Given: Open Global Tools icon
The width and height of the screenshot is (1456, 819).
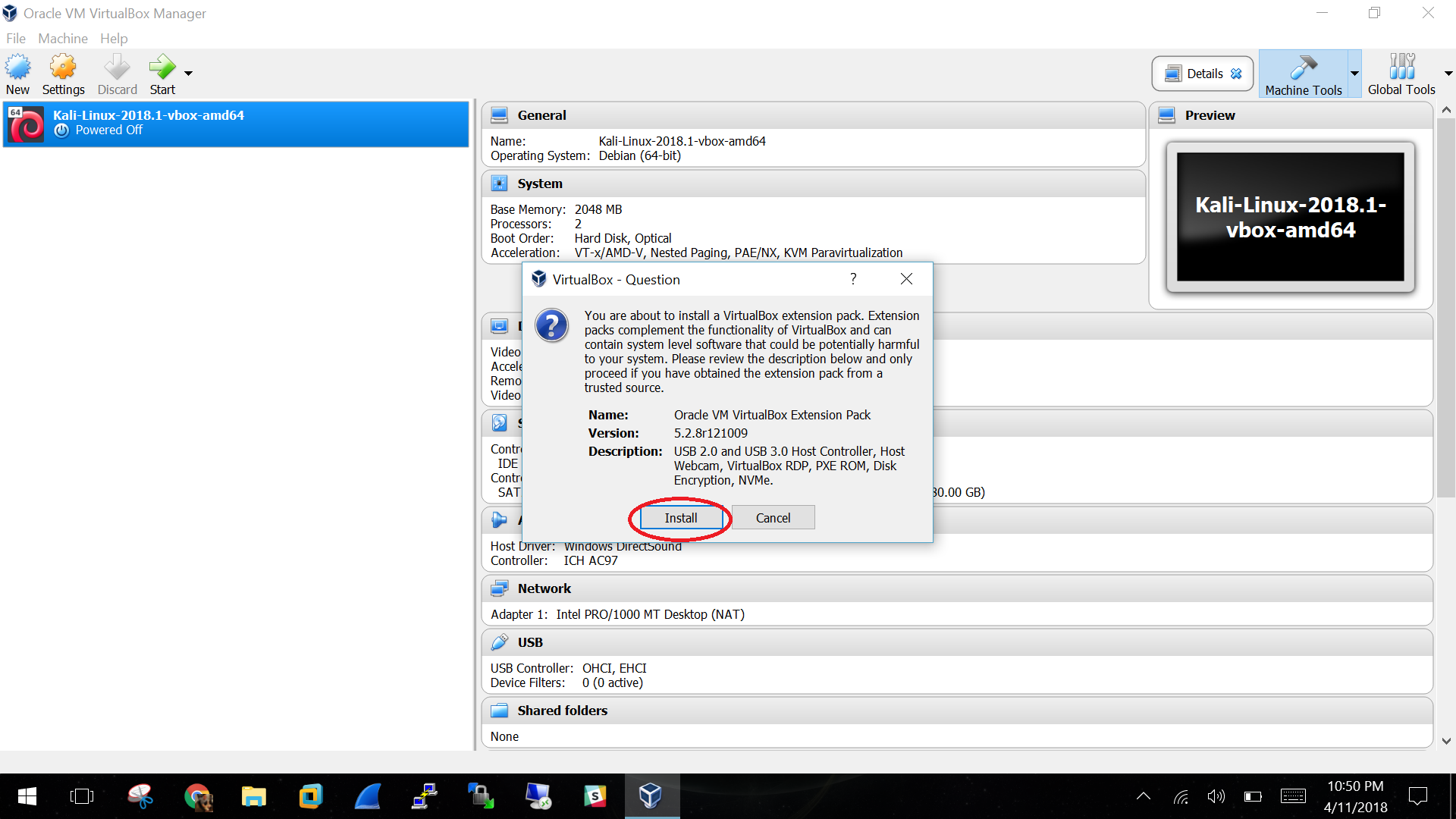Looking at the screenshot, I should pos(1401,67).
